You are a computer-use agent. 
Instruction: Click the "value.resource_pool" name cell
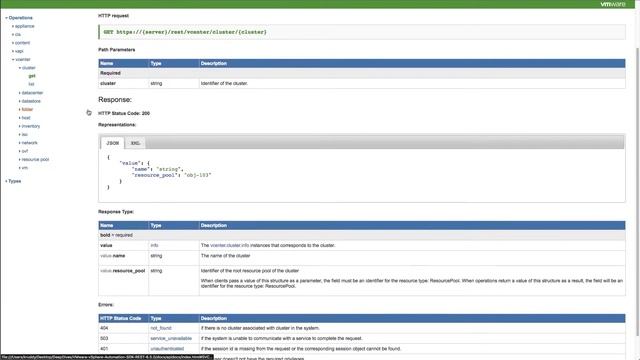coord(123,281)
